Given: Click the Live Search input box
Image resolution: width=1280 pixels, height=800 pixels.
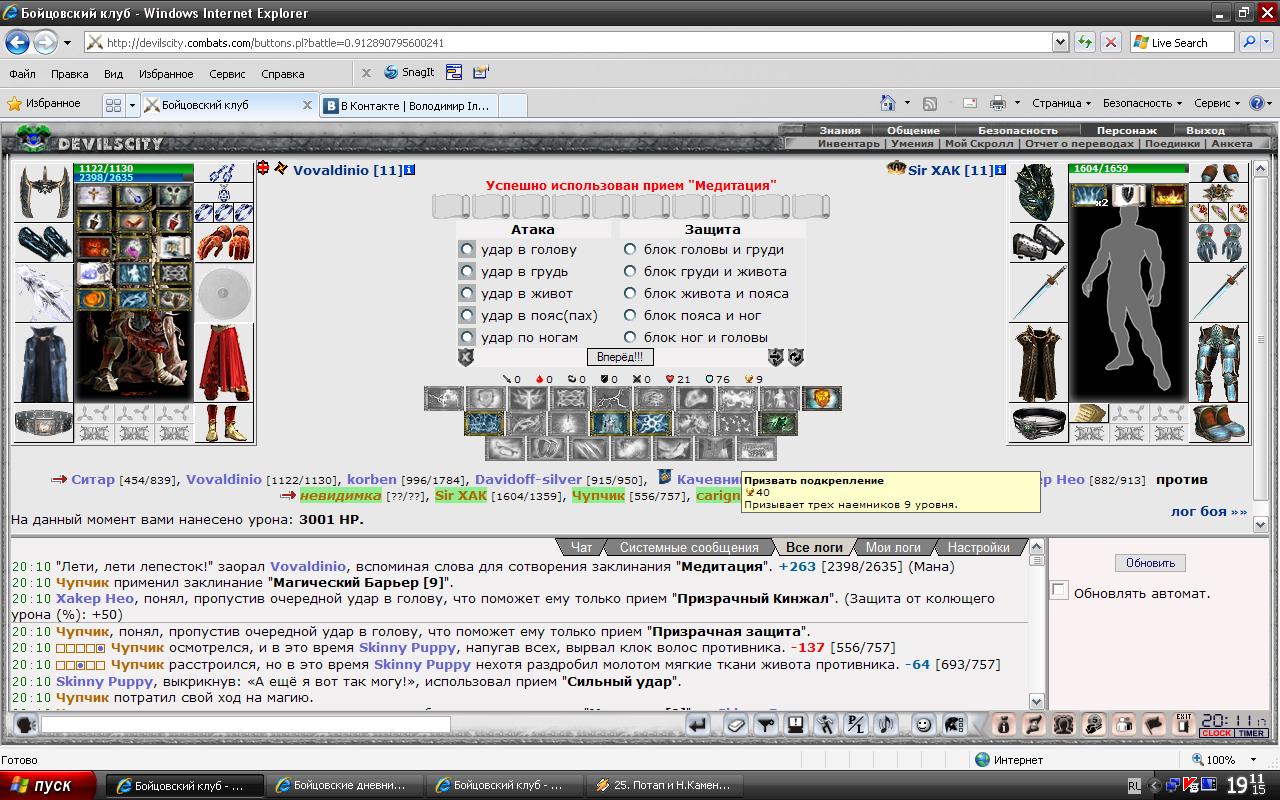Looking at the screenshot, I should [x=1183, y=43].
